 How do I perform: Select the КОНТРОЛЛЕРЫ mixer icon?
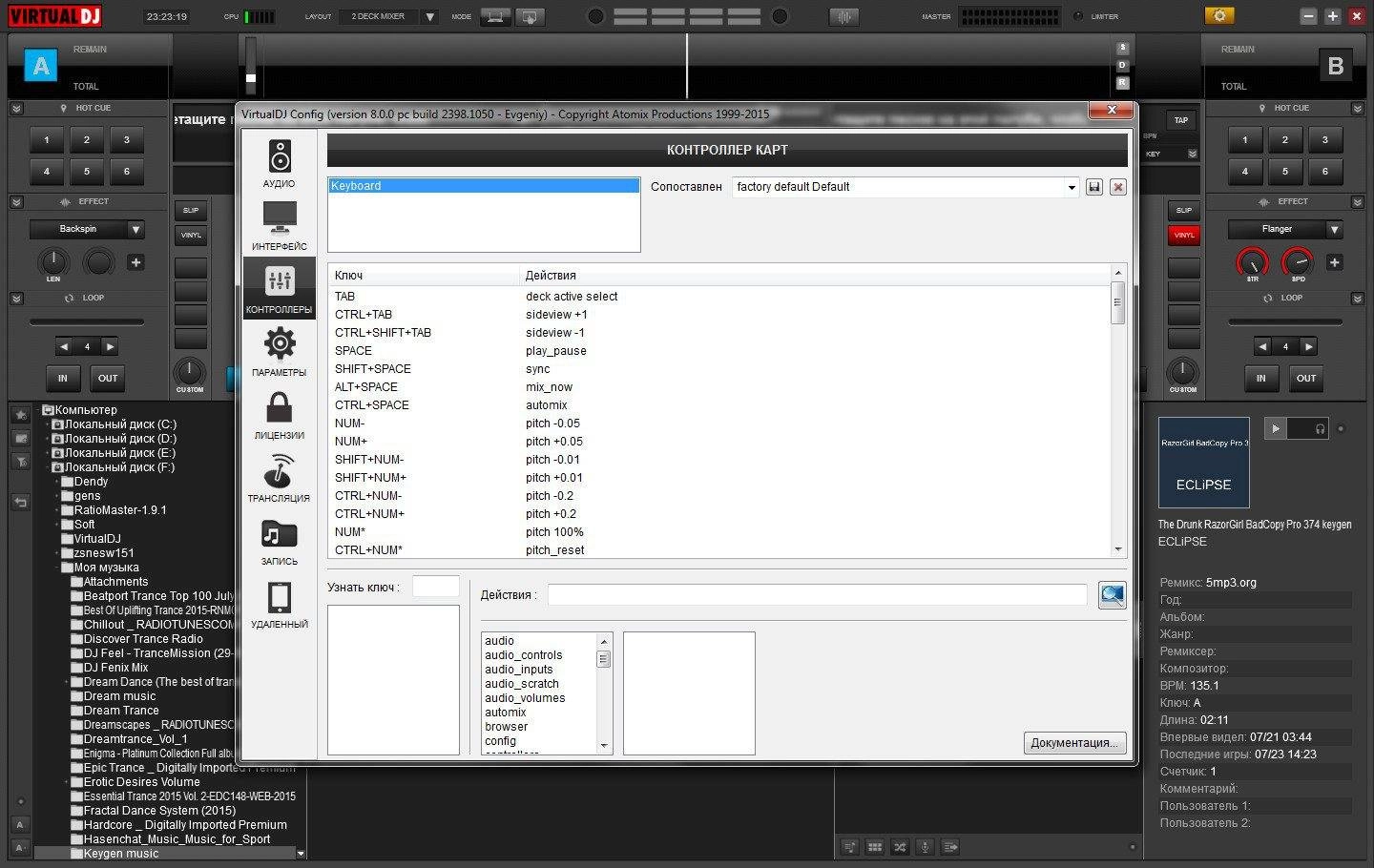(x=280, y=288)
